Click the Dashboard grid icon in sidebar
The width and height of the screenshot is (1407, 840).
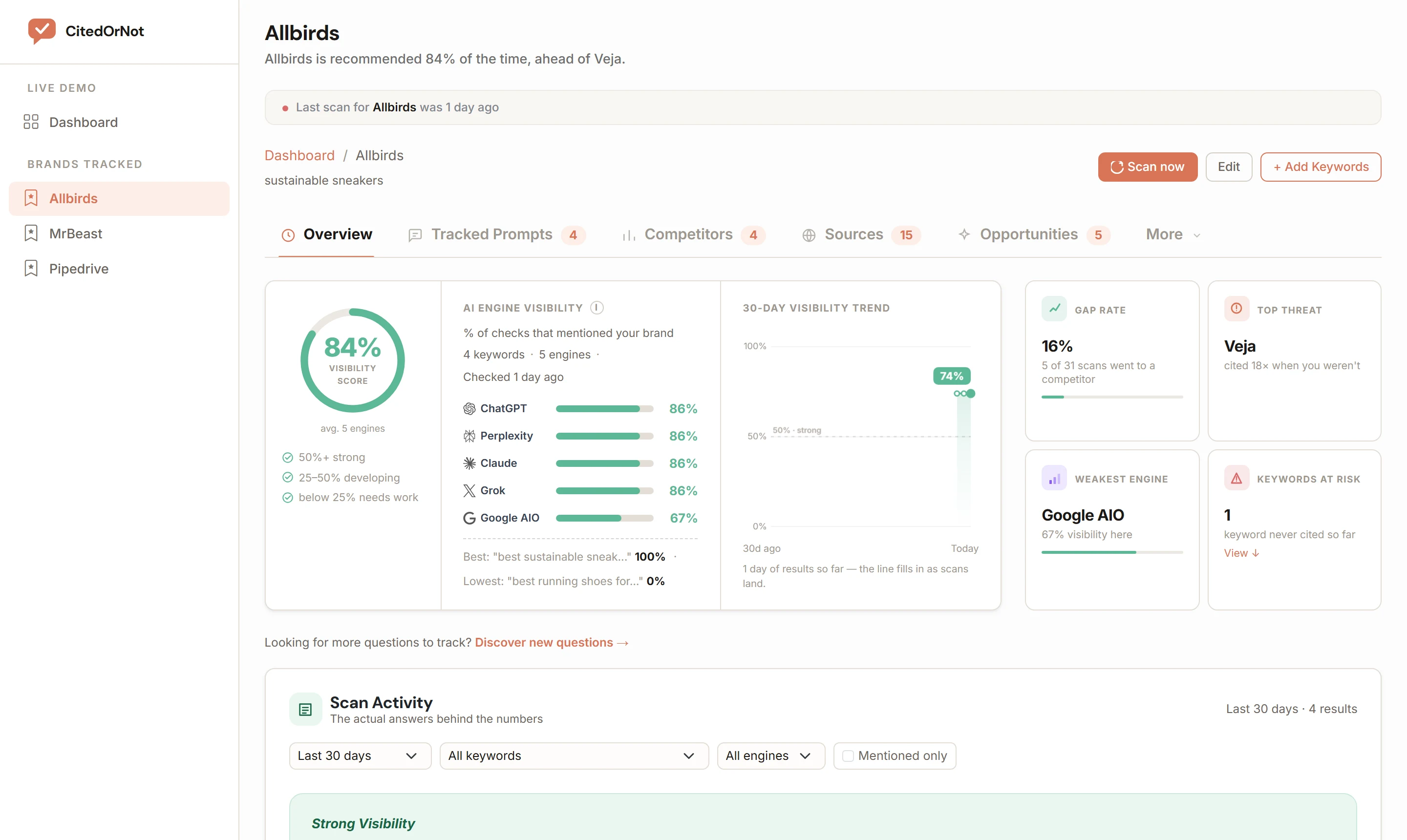(x=31, y=122)
